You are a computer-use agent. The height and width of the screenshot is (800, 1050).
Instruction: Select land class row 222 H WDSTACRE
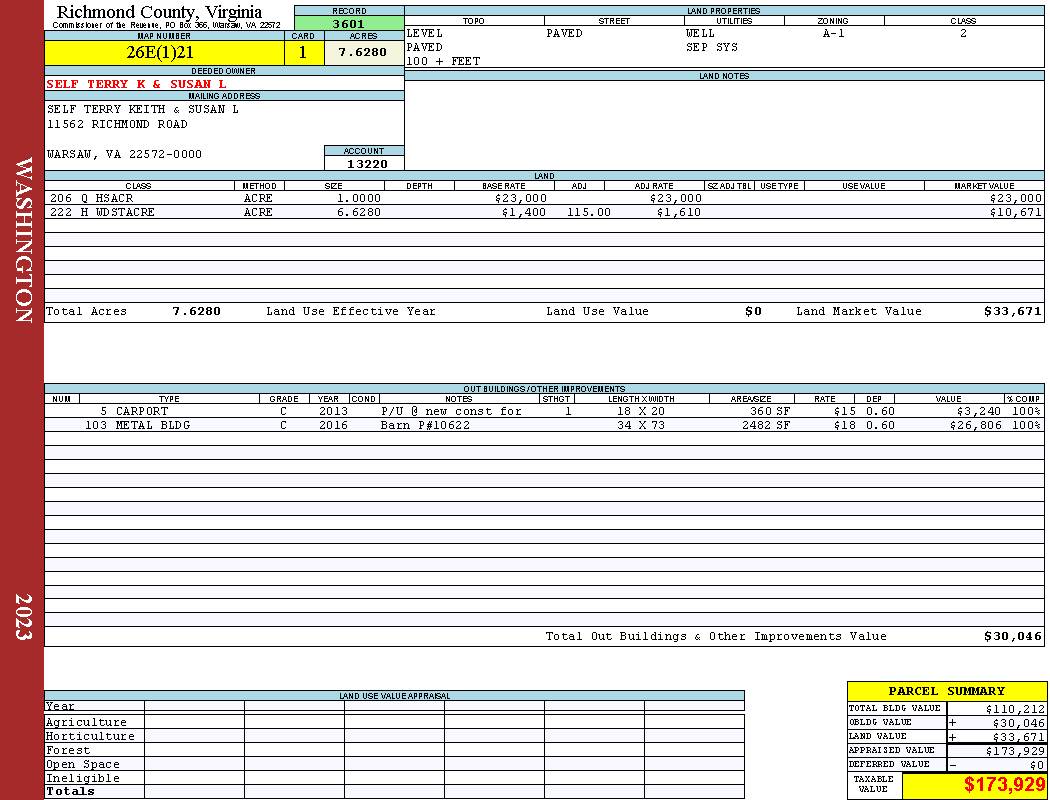[544, 212]
